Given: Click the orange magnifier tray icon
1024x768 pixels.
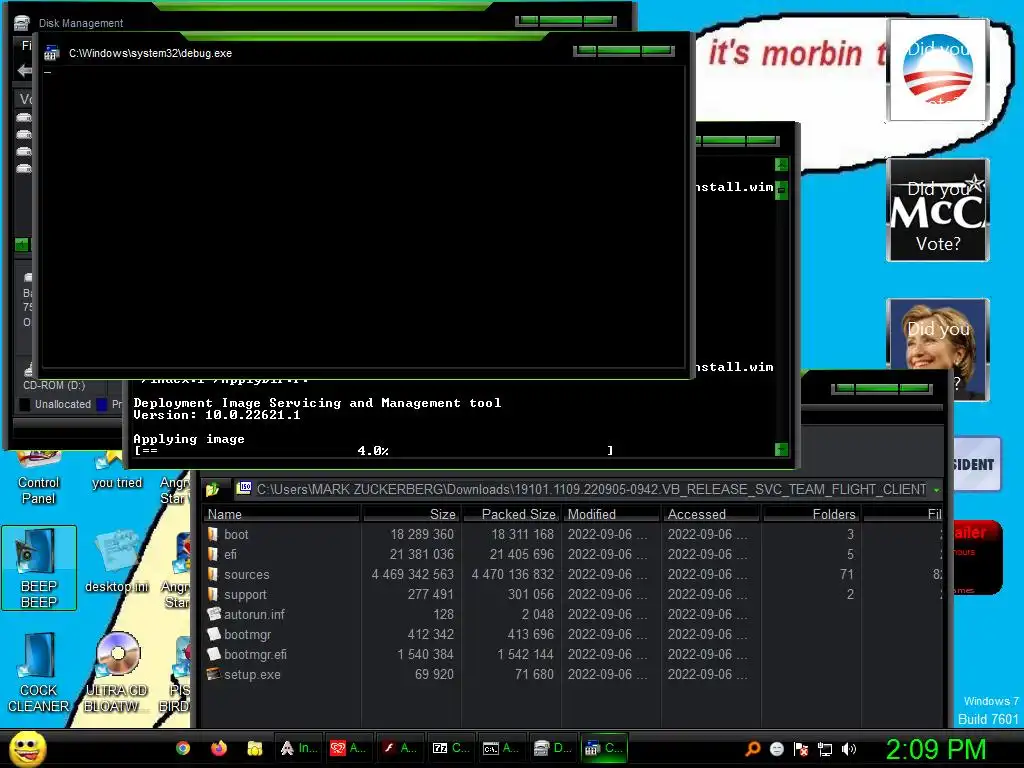Looking at the screenshot, I should tap(753, 749).
